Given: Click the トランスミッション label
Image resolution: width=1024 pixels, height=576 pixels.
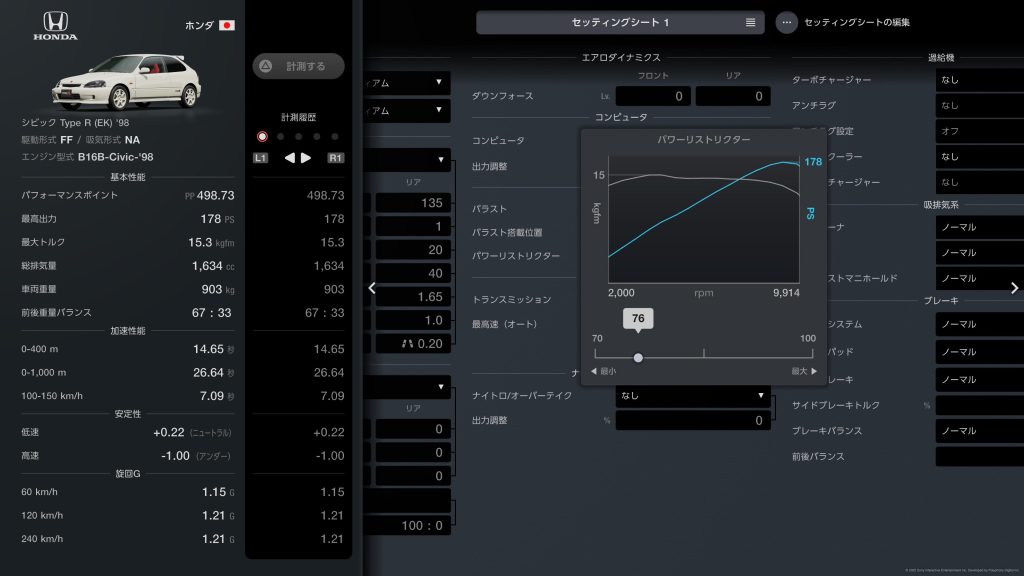Looking at the screenshot, I should coord(511,299).
